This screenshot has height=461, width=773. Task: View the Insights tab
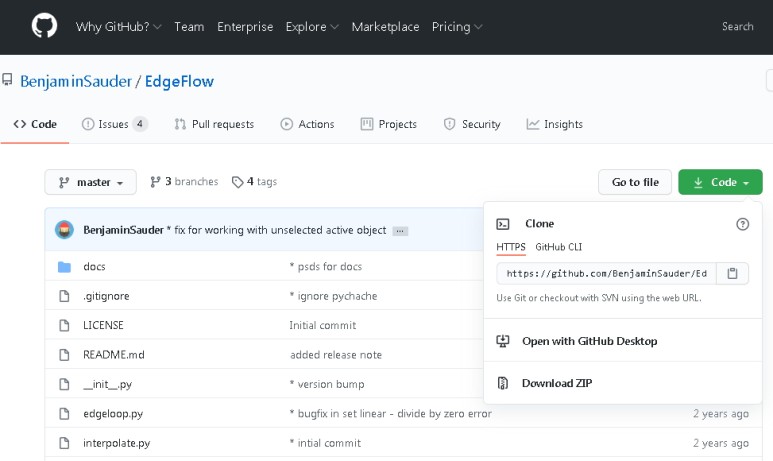pos(555,124)
